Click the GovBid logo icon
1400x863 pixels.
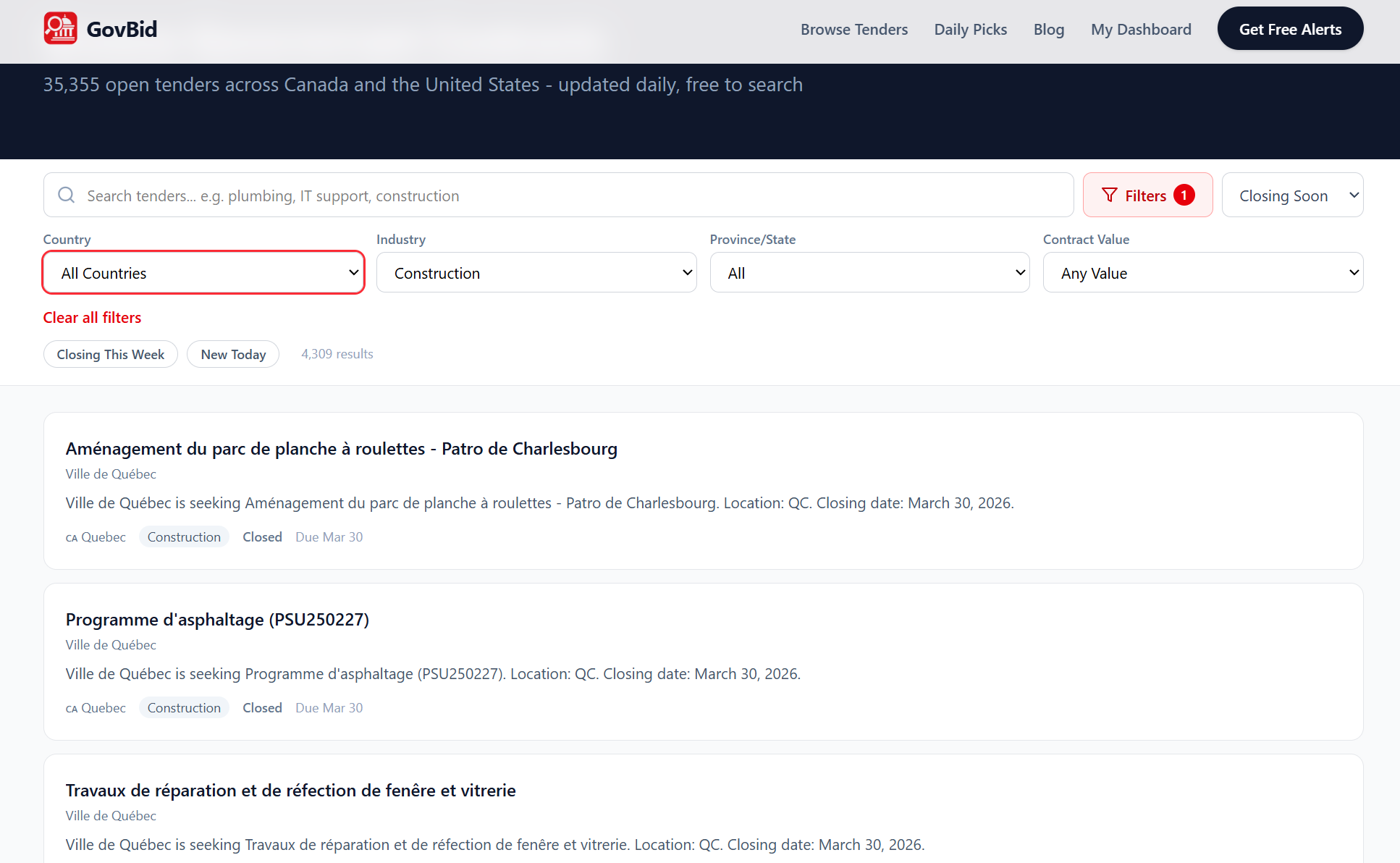tap(60, 29)
